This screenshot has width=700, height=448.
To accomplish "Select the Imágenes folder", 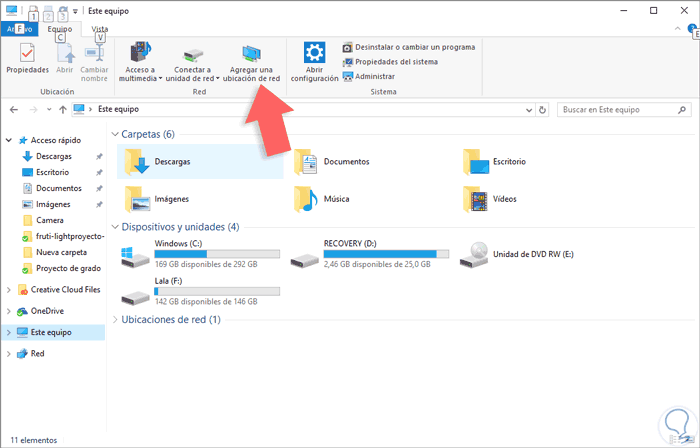I will (x=157, y=199).
